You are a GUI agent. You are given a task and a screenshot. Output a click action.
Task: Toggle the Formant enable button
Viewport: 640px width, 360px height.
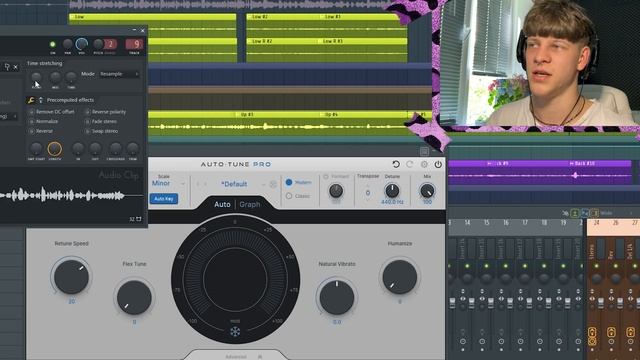click(326, 177)
